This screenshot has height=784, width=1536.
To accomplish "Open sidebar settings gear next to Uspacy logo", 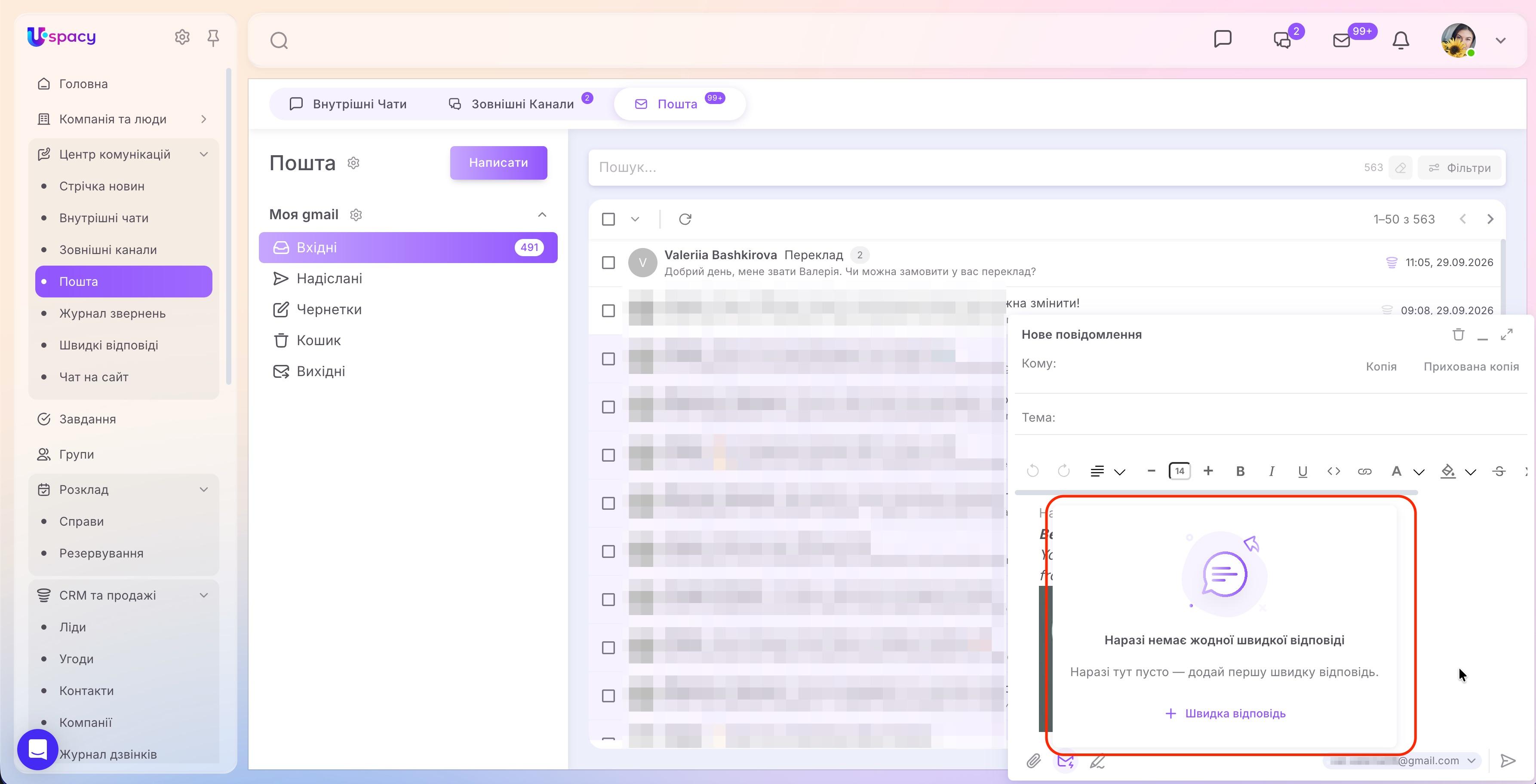I will pos(182,37).
